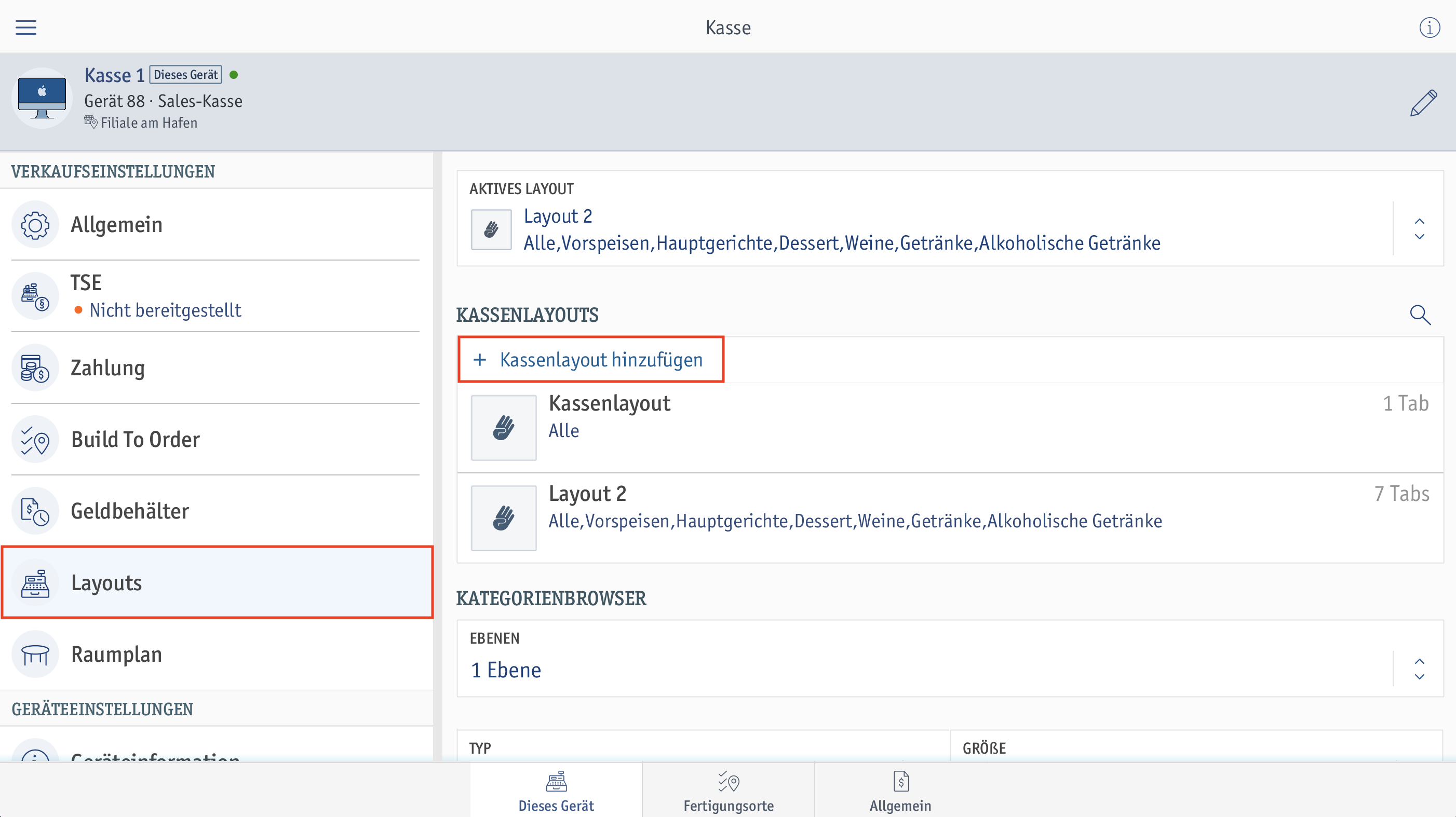Click the hand icon of active layout

tap(491, 229)
